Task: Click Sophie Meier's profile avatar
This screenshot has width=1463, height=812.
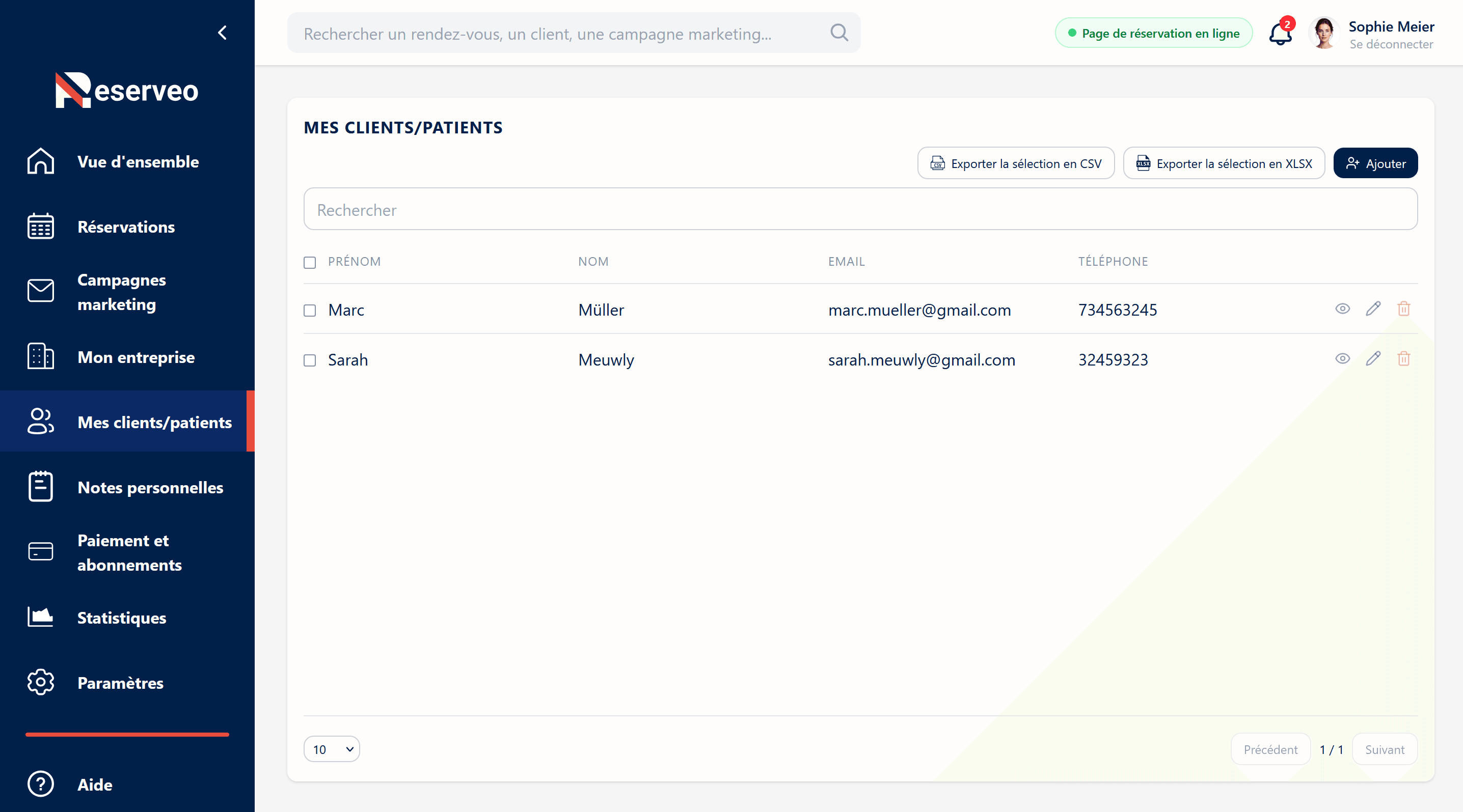Action: click(1324, 33)
